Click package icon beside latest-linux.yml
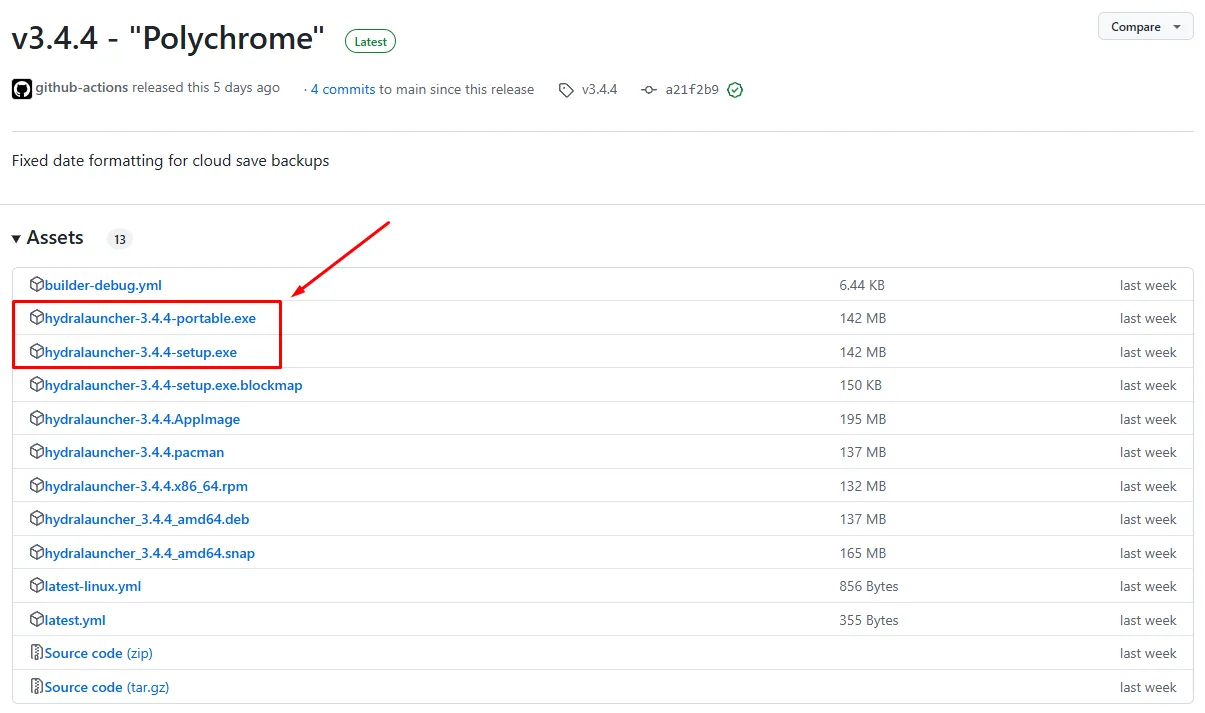This screenshot has width=1205, height=713. point(37,586)
